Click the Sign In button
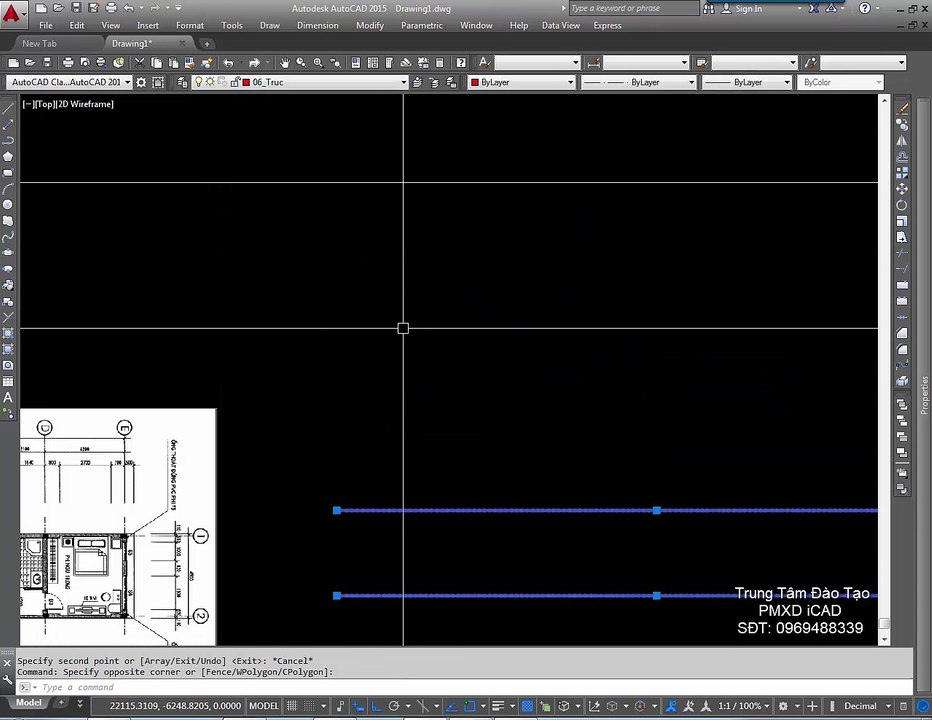 point(742,8)
